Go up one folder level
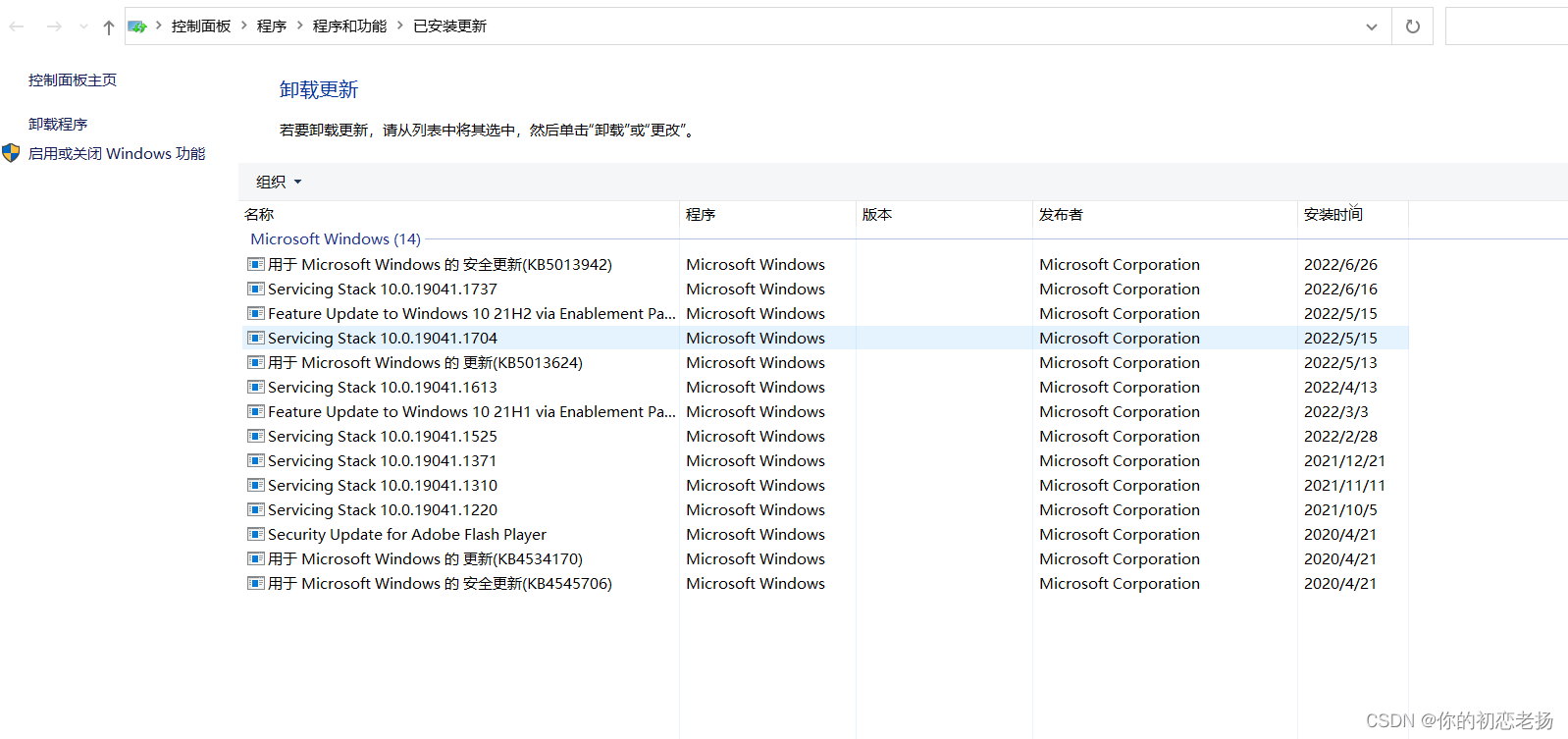 (x=108, y=26)
